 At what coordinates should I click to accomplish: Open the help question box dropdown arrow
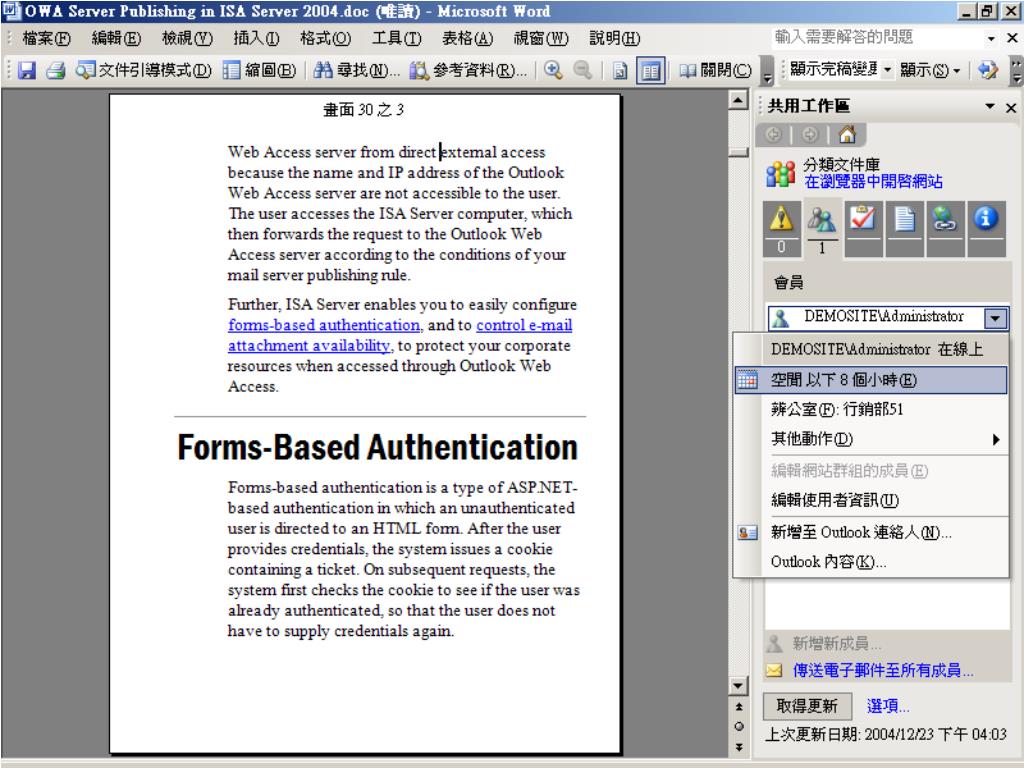(991, 38)
